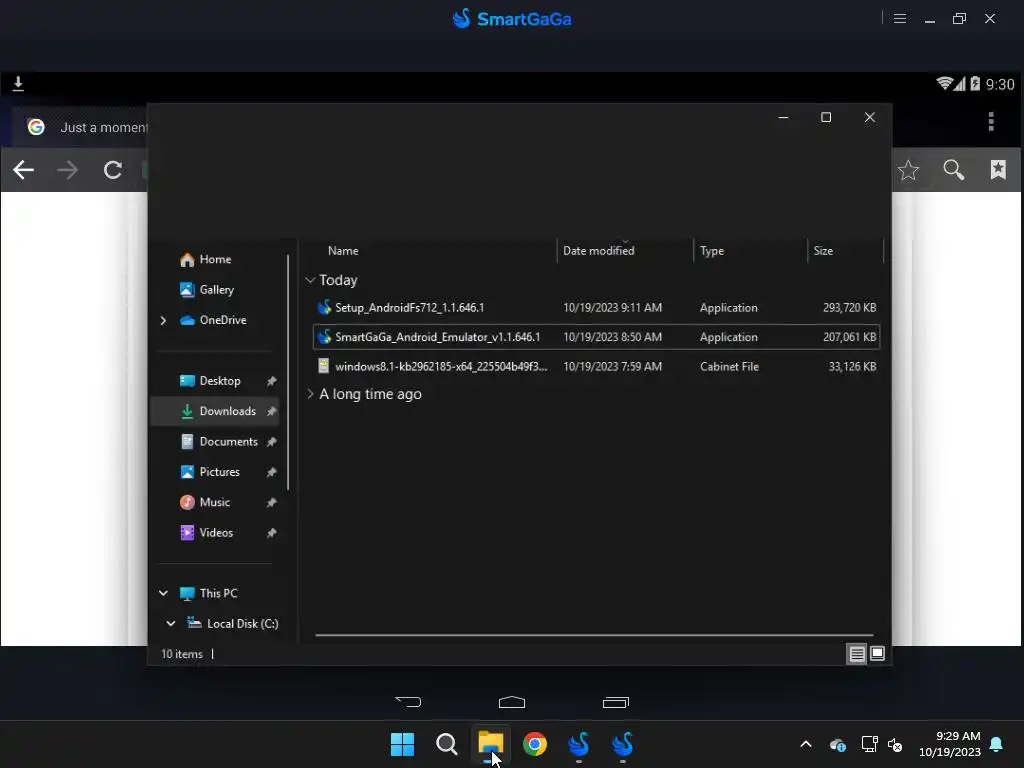Open Videos quick access folder
Viewport: 1024px width, 768px height.
tap(206, 532)
